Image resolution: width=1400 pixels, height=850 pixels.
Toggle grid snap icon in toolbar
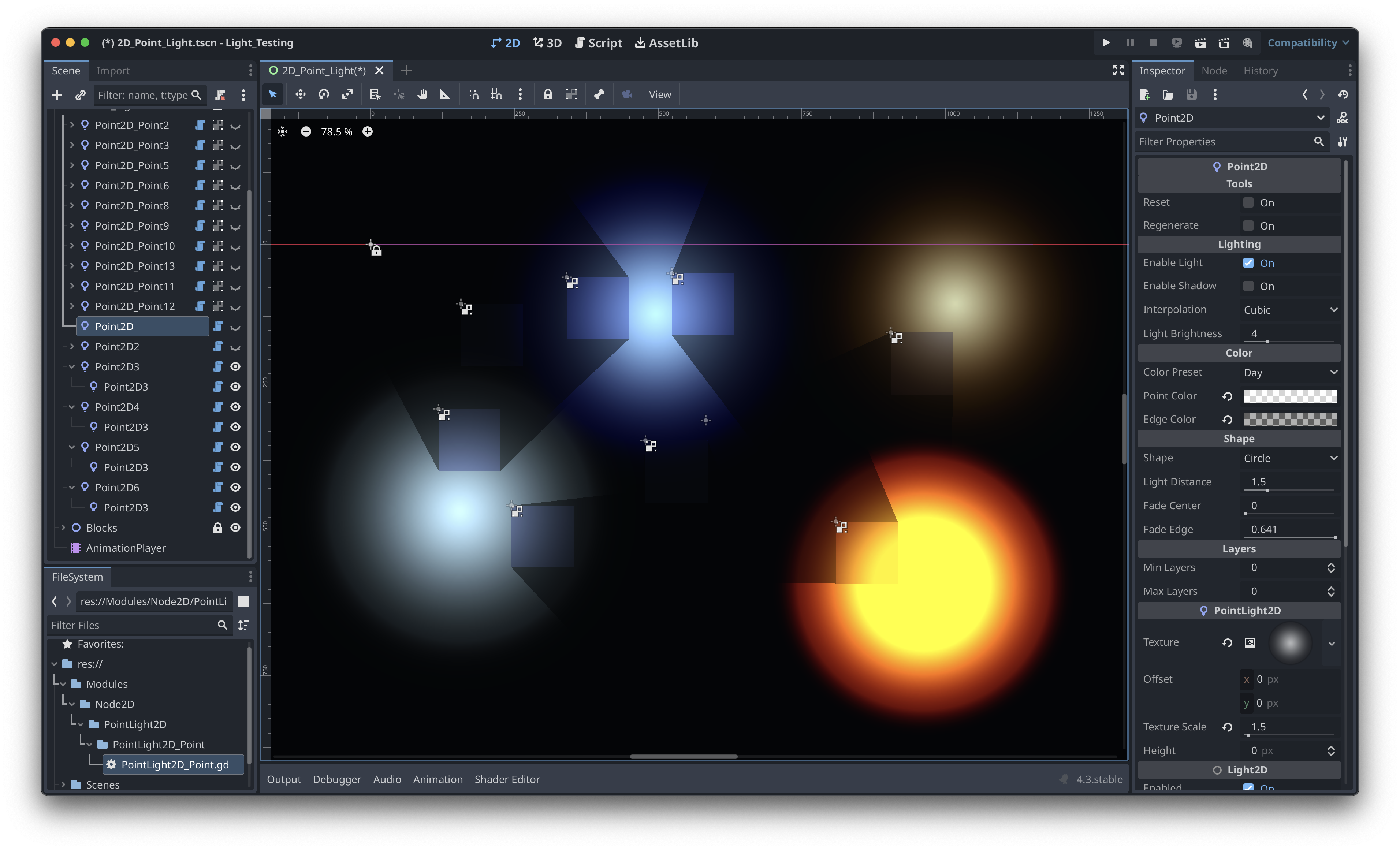tap(496, 94)
